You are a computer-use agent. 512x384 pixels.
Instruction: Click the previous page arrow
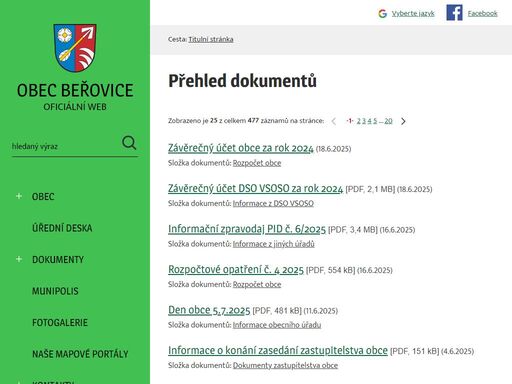pyautogui.click(x=334, y=121)
